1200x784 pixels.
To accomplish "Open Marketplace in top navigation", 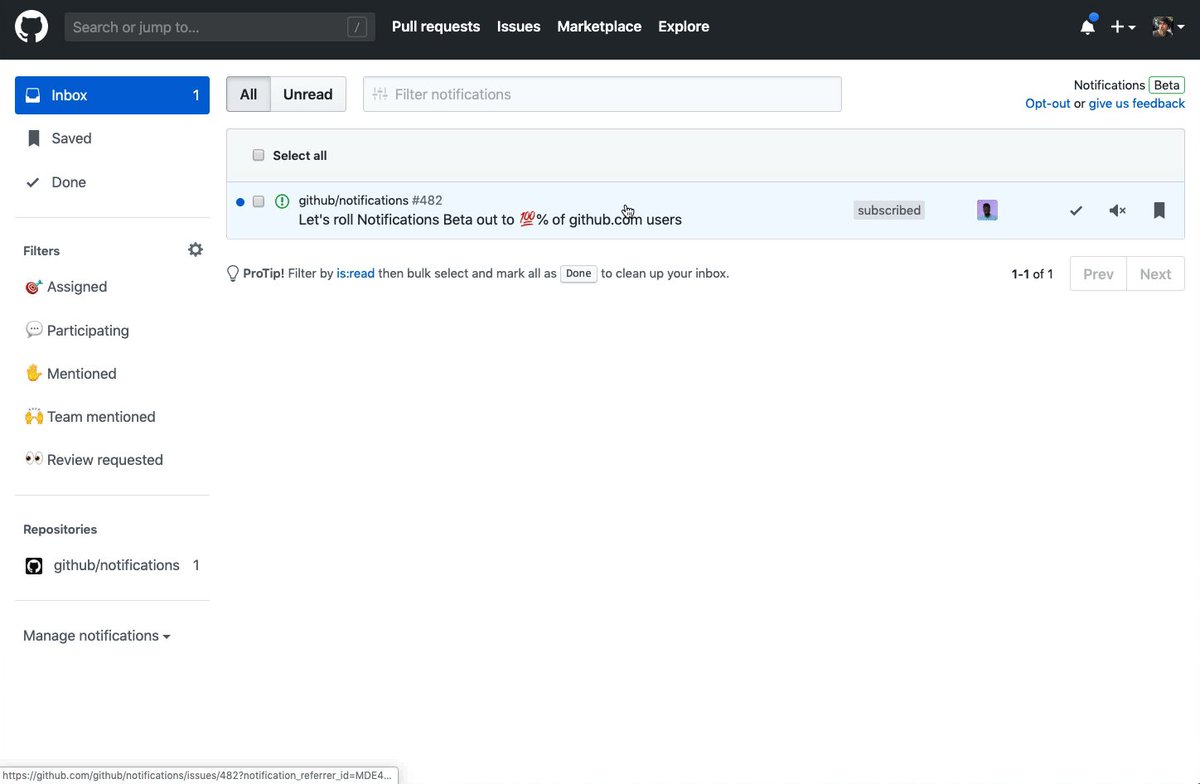I will [x=599, y=27].
